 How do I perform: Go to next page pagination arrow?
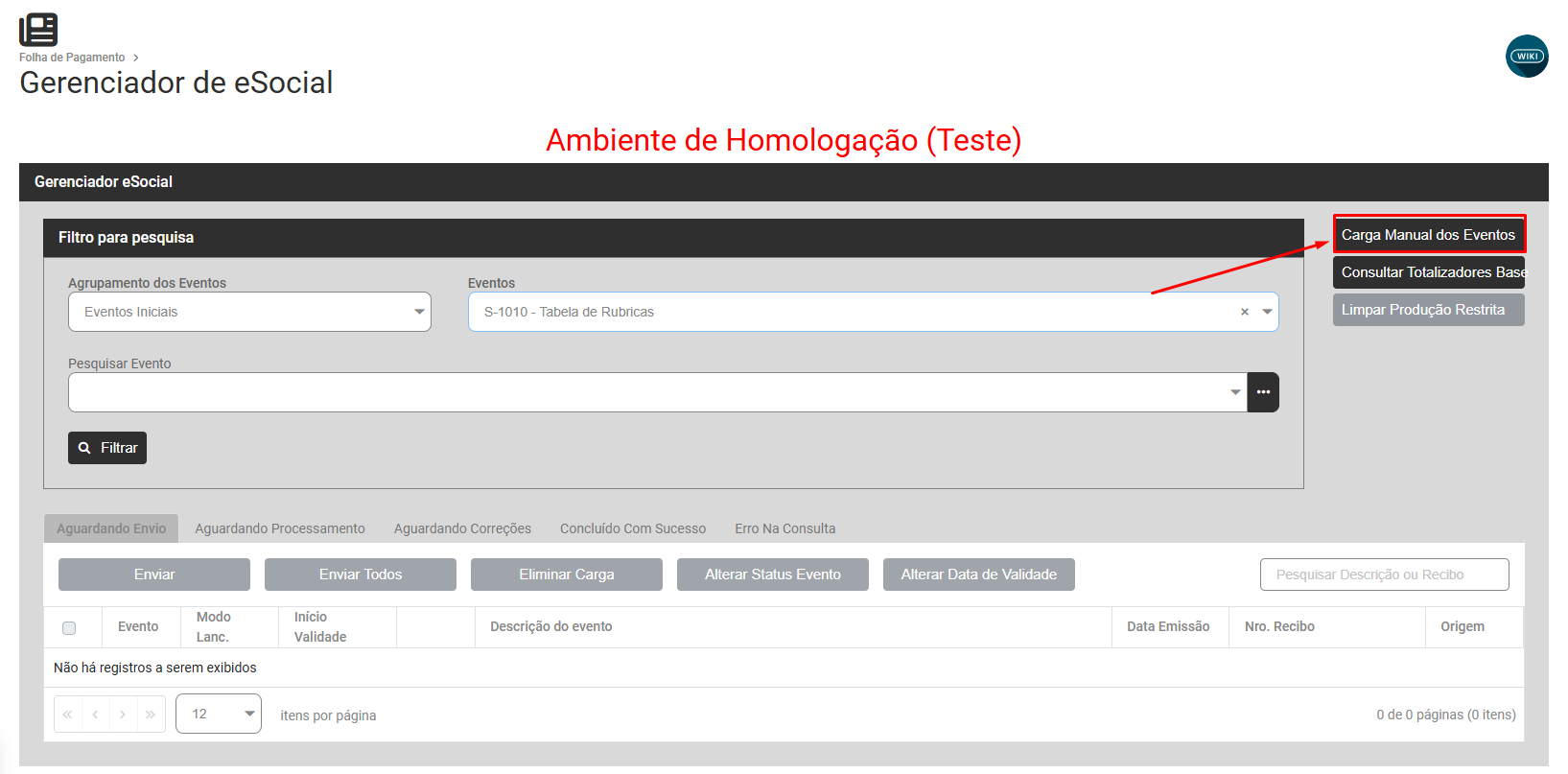pos(123,715)
